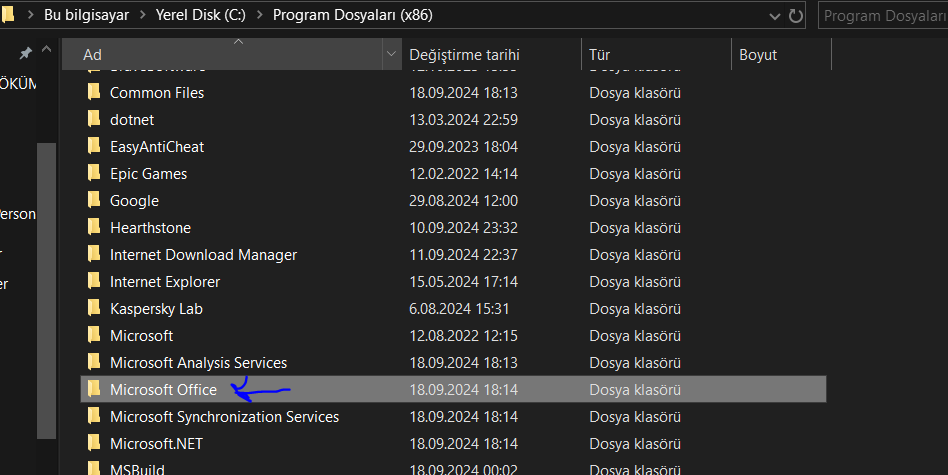Click the Kaspersky Lab folder icon
Screen dimensions: 948x475
coord(94,308)
